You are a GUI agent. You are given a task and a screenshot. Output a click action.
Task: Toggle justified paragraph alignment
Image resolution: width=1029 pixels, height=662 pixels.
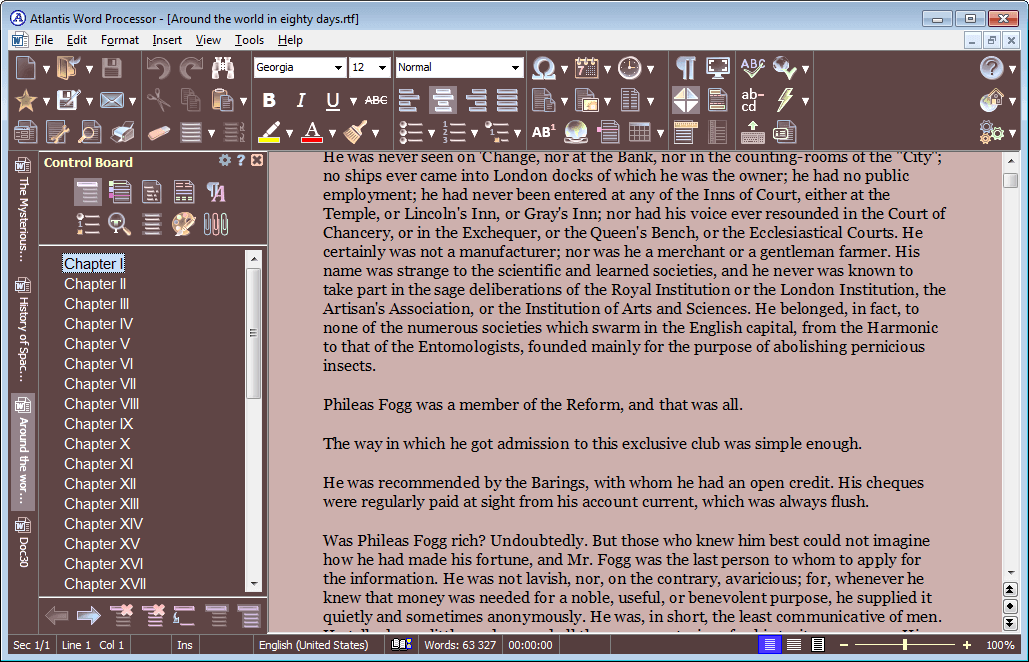[507, 100]
